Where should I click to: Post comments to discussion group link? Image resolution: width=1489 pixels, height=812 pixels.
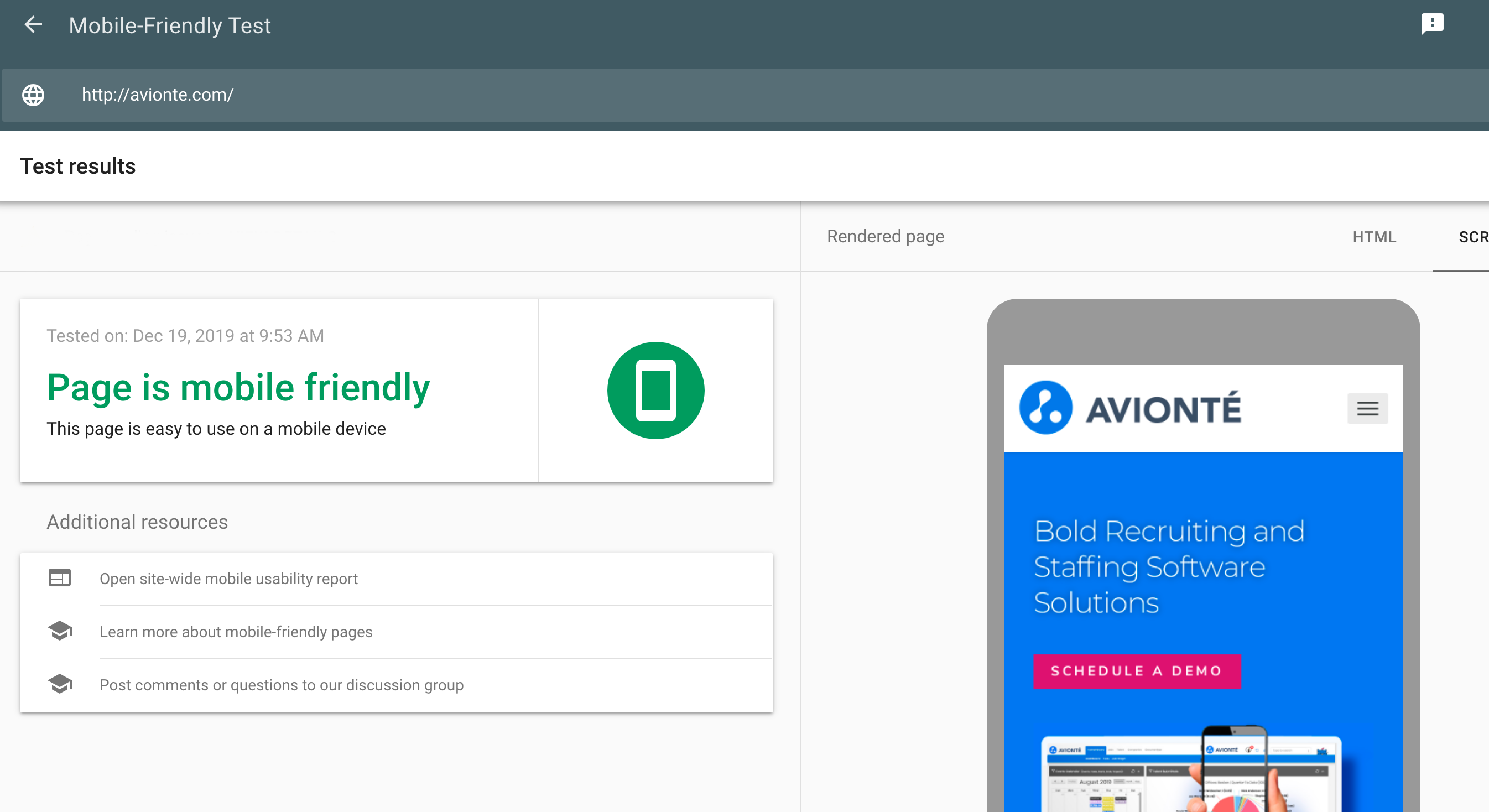[x=282, y=685]
